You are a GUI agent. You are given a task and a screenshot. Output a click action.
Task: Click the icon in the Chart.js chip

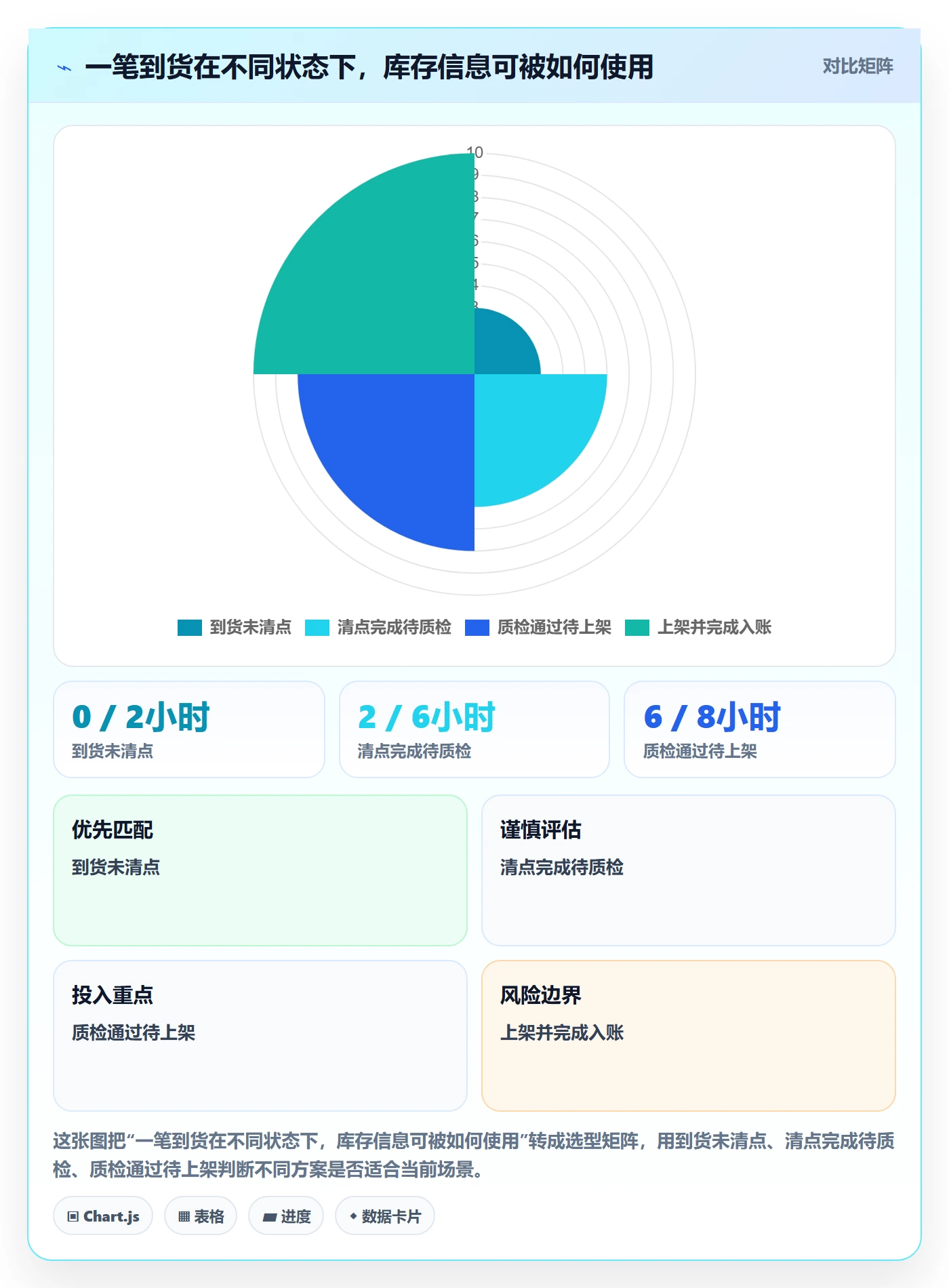73,1217
